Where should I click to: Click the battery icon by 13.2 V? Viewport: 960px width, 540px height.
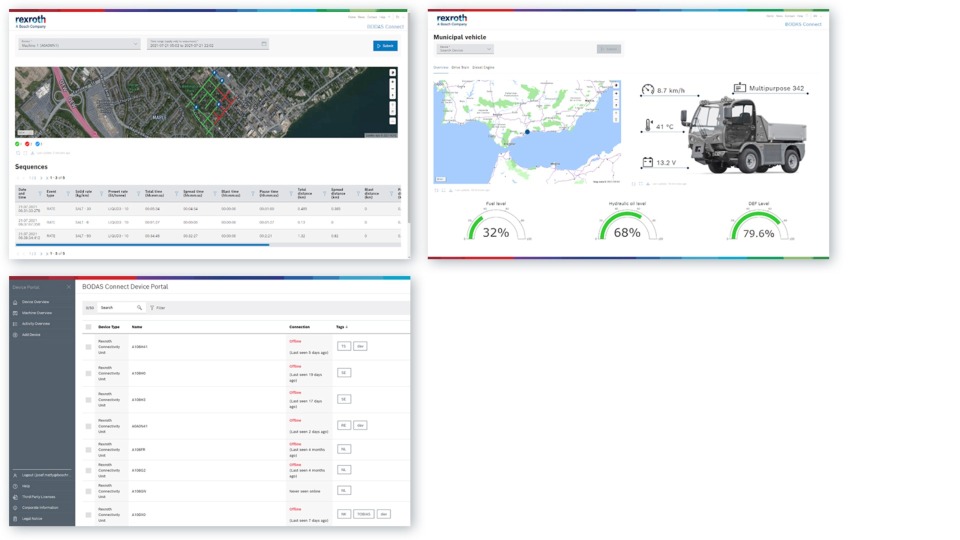pos(647,161)
